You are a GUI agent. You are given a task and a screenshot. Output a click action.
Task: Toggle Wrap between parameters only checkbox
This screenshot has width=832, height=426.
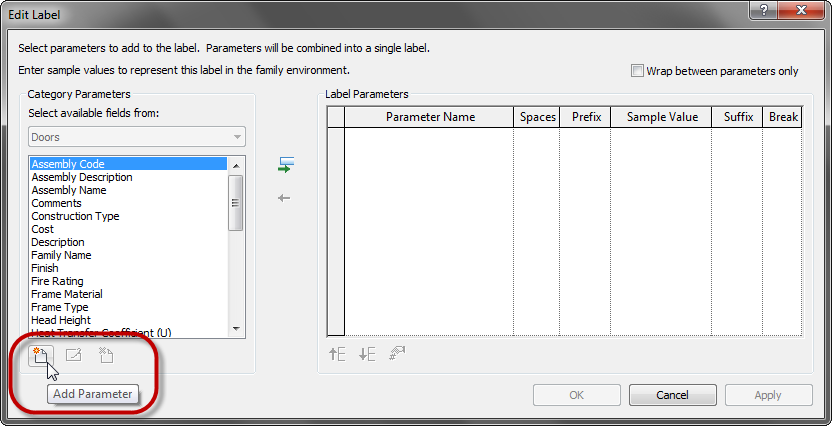coord(637,71)
